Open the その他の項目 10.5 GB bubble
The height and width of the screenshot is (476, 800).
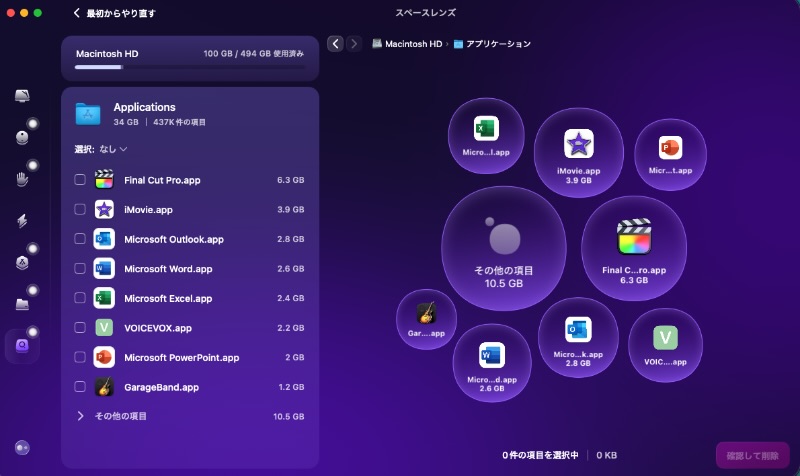tap(504, 248)
